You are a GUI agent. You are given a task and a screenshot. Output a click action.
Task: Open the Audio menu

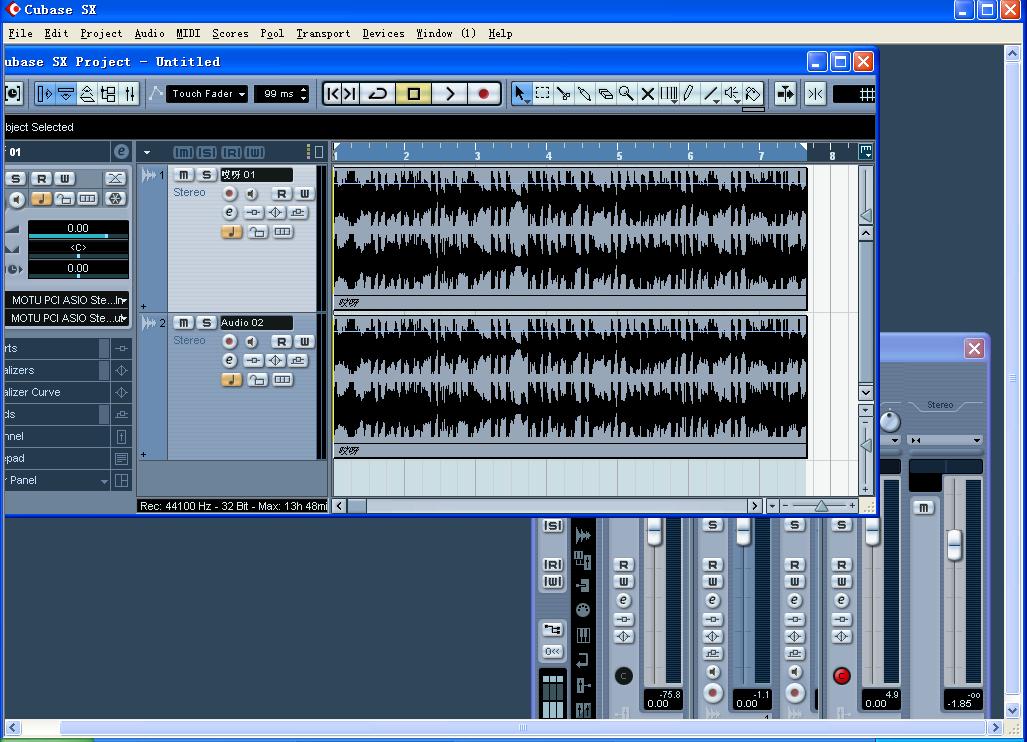[x=149, y=33]
